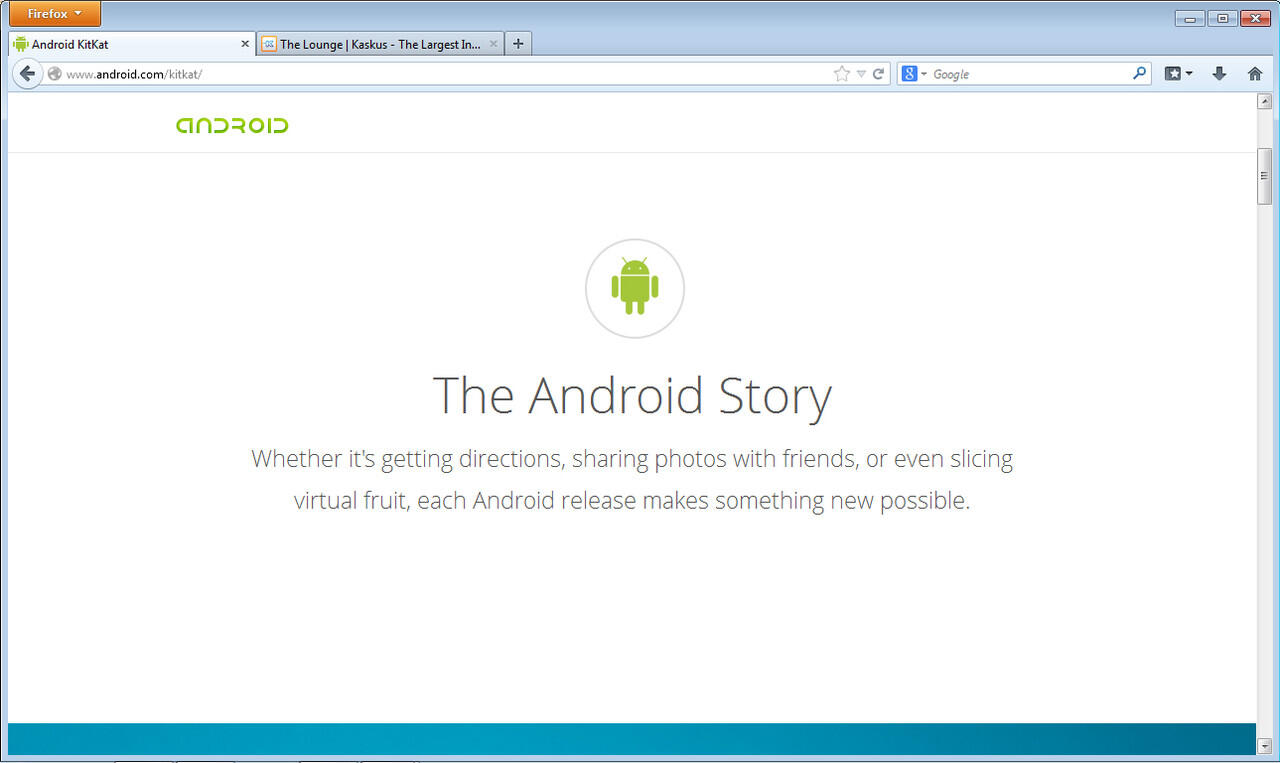Viewport: 1280px width, 763px height.
Task: Click the Kaskus favicon on second tab
Action: pos(269,44)
